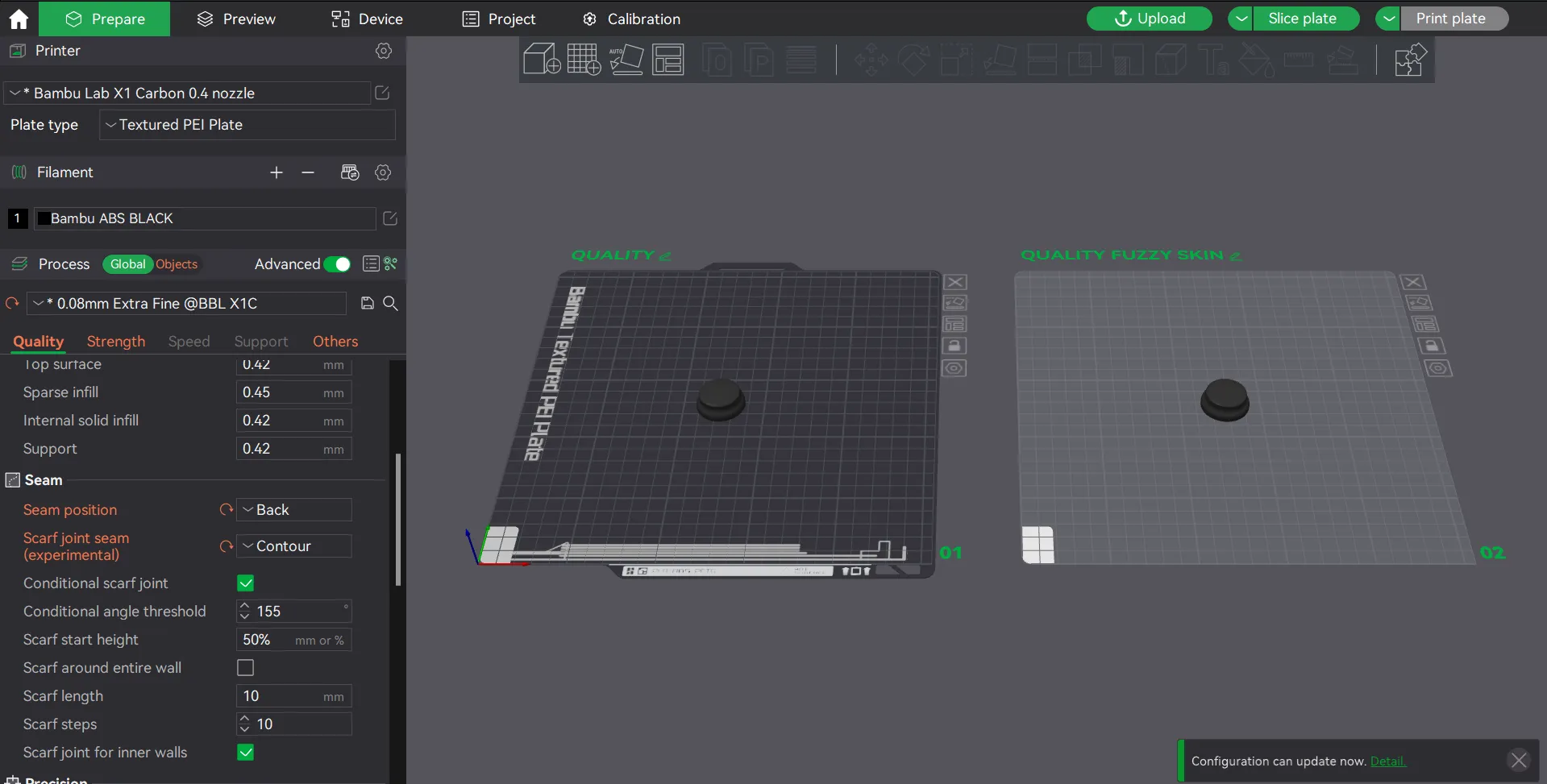Switch the Process scope to Global

128,264
